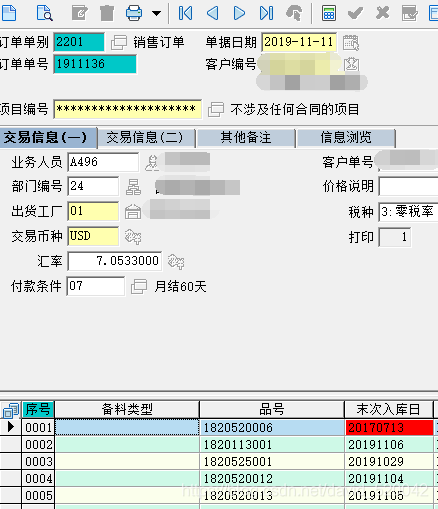Open the tax type 零税率 combo box

pyautogui.click(x=409, y=212)
